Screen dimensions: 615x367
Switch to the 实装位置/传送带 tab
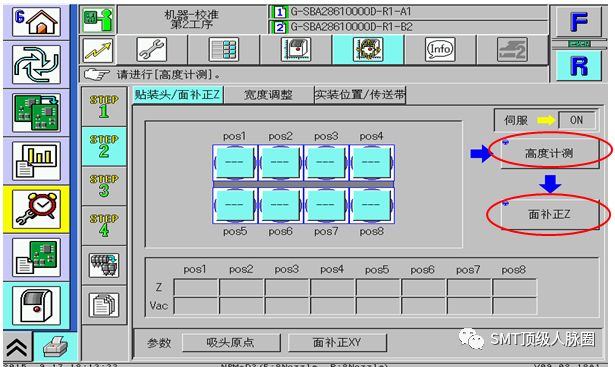pyautogui.click(x=360, y=94)
